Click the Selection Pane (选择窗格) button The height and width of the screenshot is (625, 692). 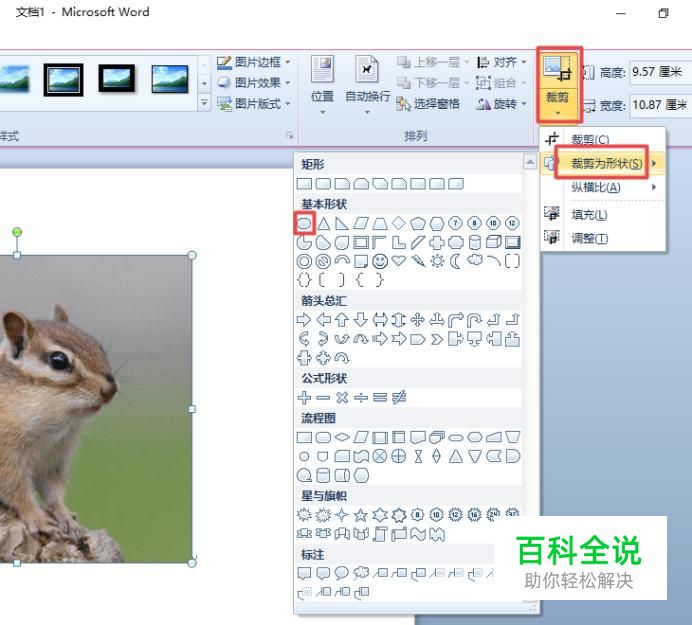pos(428,104)
